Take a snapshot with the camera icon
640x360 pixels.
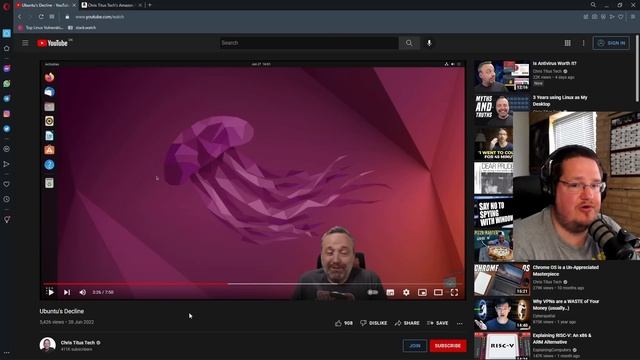click(594, 17)
